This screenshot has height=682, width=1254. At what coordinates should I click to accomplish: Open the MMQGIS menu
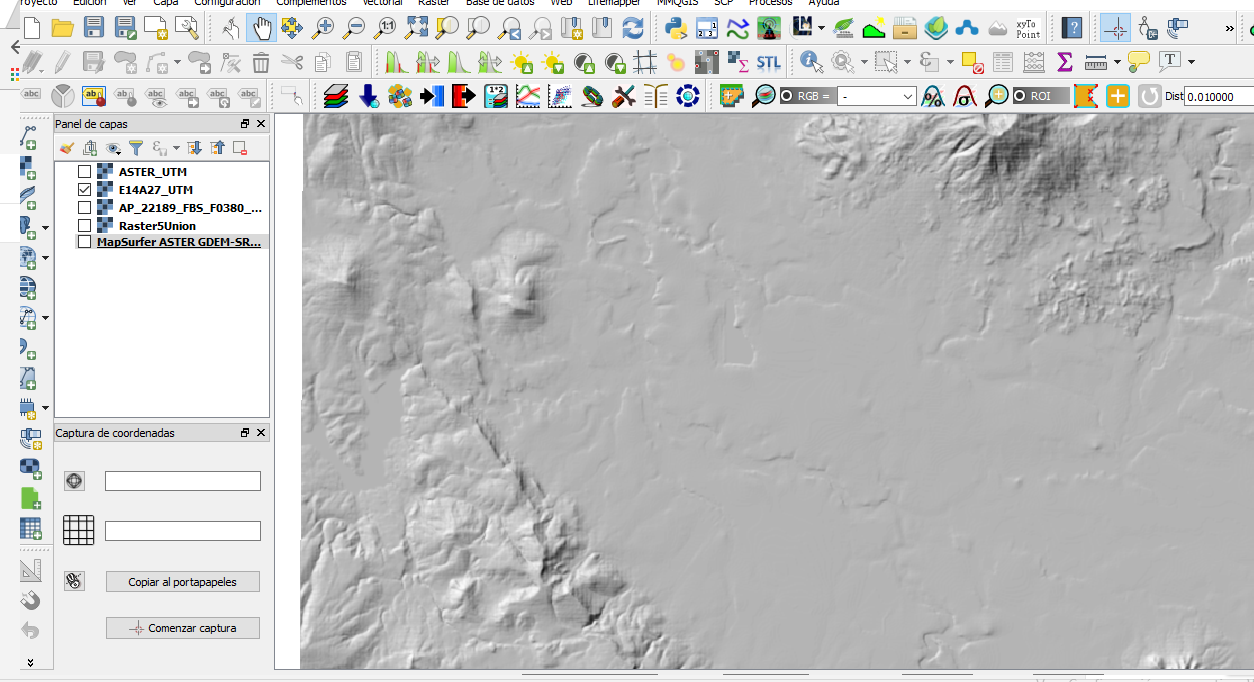click(677, 3)
